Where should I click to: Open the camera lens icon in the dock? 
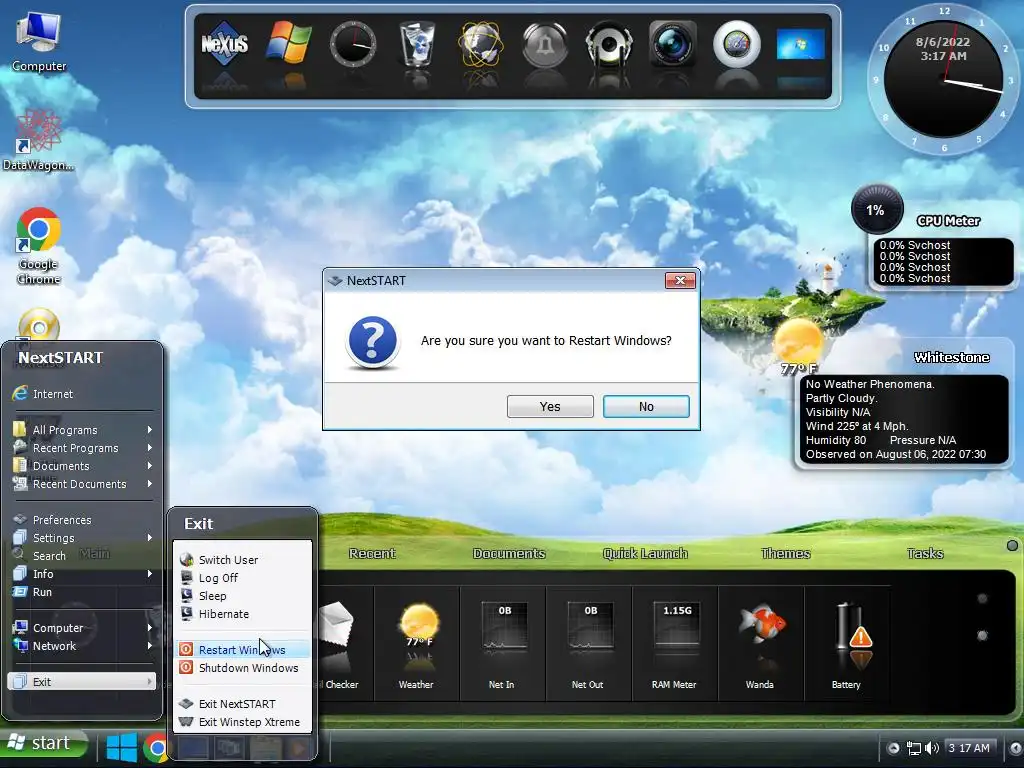point(673,44)
